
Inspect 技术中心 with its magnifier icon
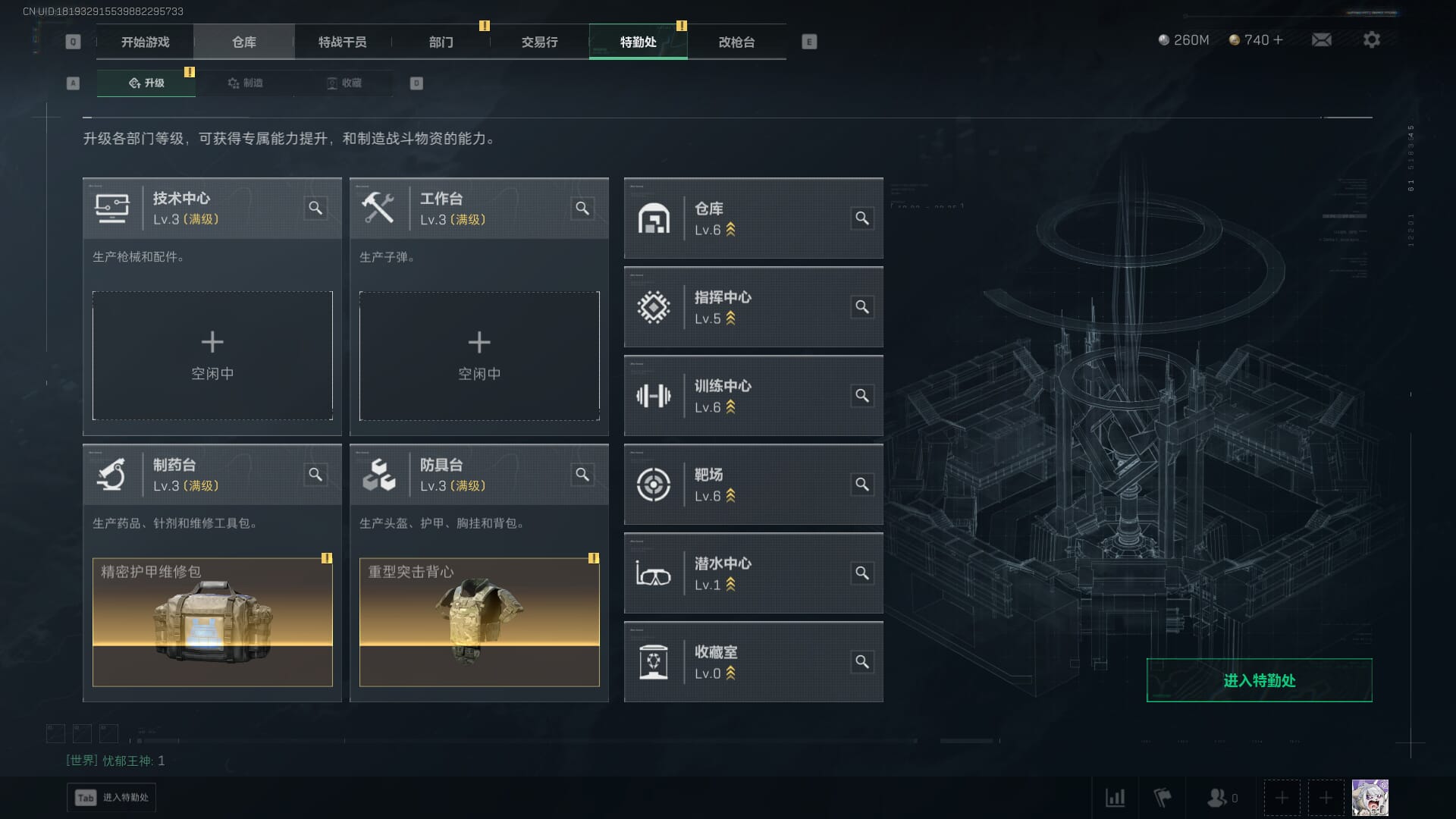(x=315, y=208)
